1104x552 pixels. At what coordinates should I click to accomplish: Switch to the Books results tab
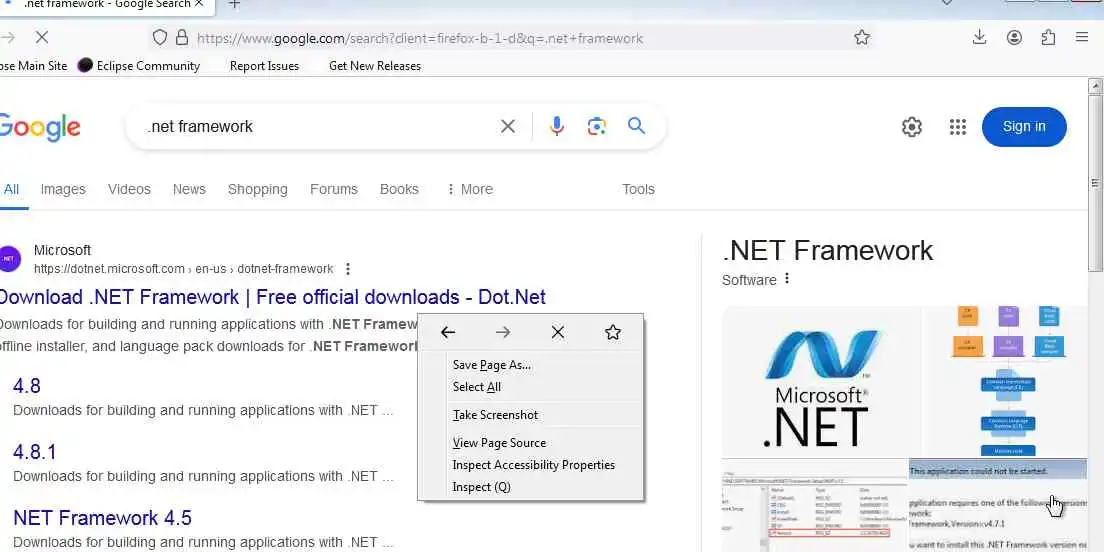(x=399, y=189)
